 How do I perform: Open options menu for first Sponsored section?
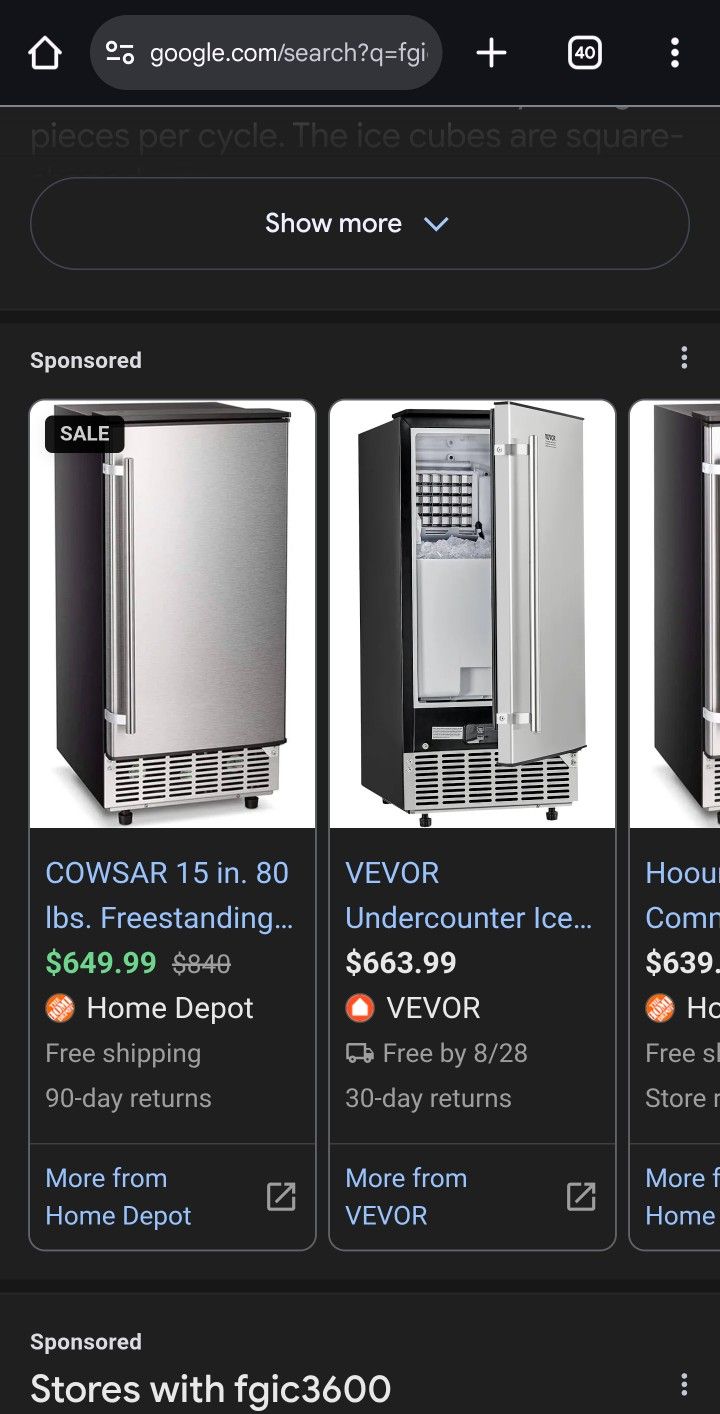[x=684, y=358]
